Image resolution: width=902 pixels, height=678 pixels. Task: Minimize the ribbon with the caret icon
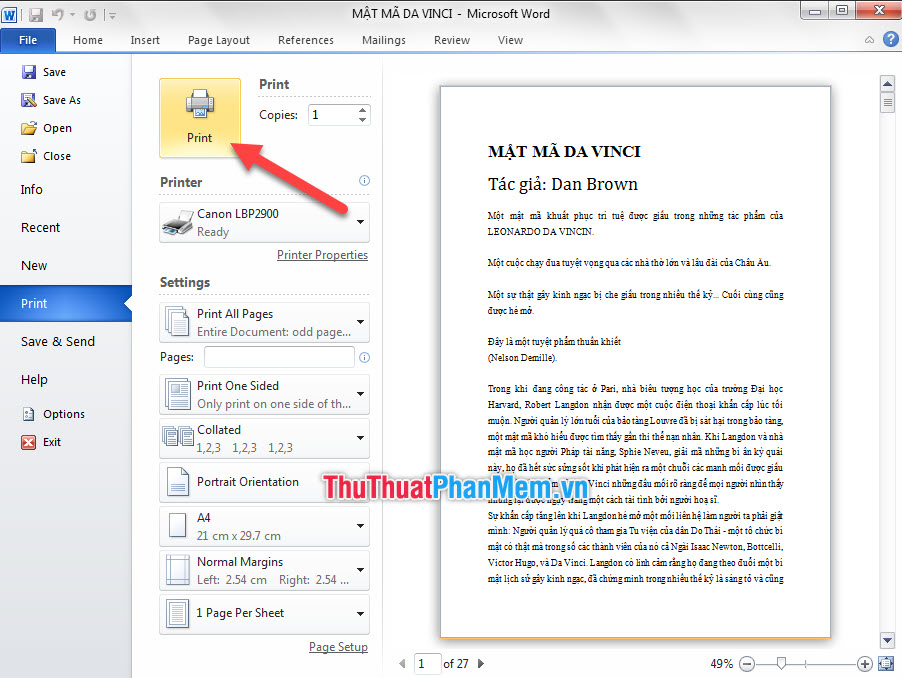869,40
